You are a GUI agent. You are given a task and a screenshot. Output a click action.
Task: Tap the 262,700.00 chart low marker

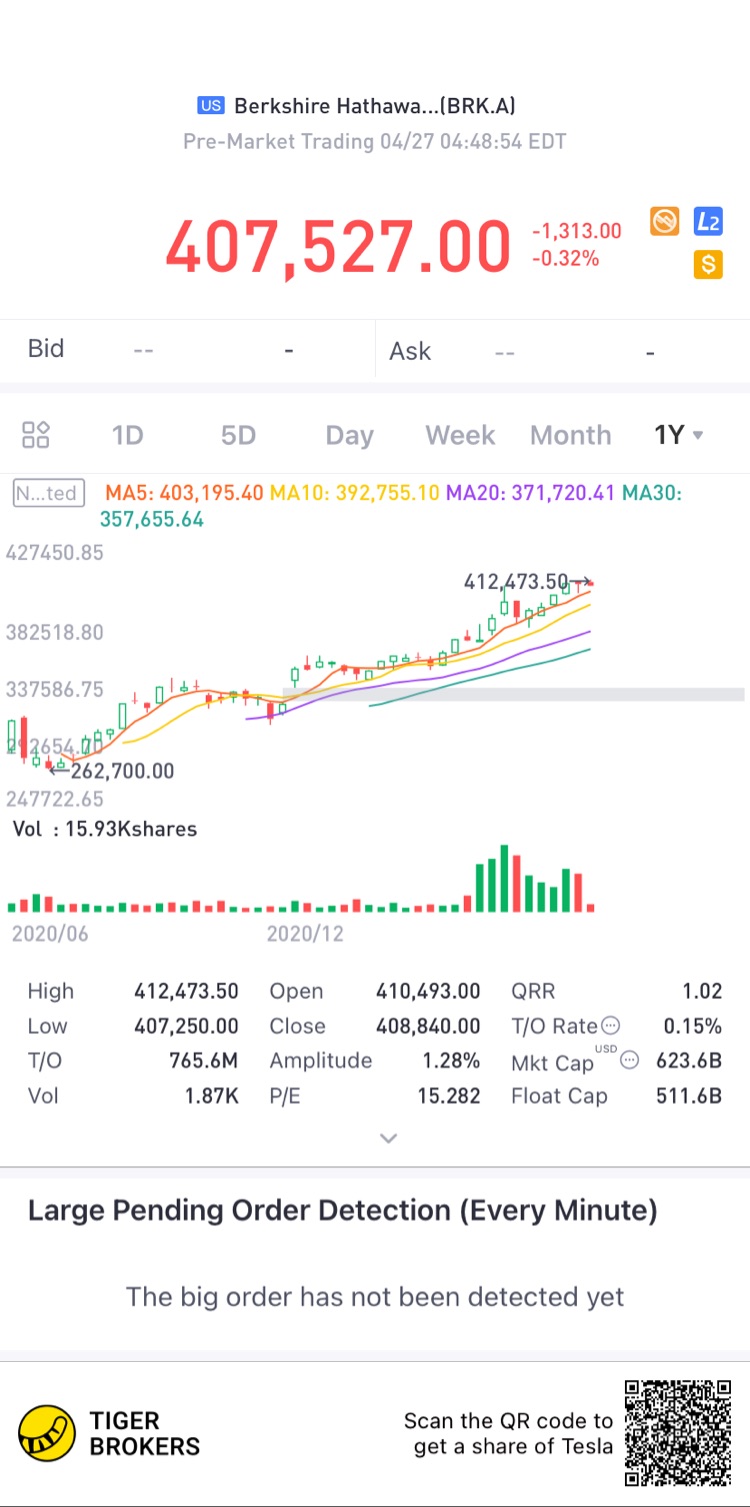pos(122,770)
